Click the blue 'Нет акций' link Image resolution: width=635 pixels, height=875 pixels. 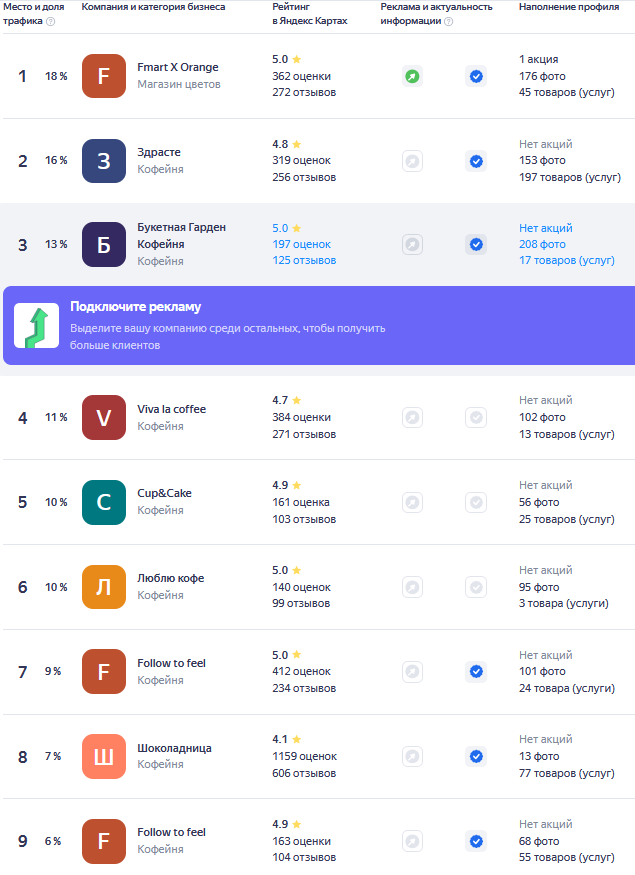[545, 228]
